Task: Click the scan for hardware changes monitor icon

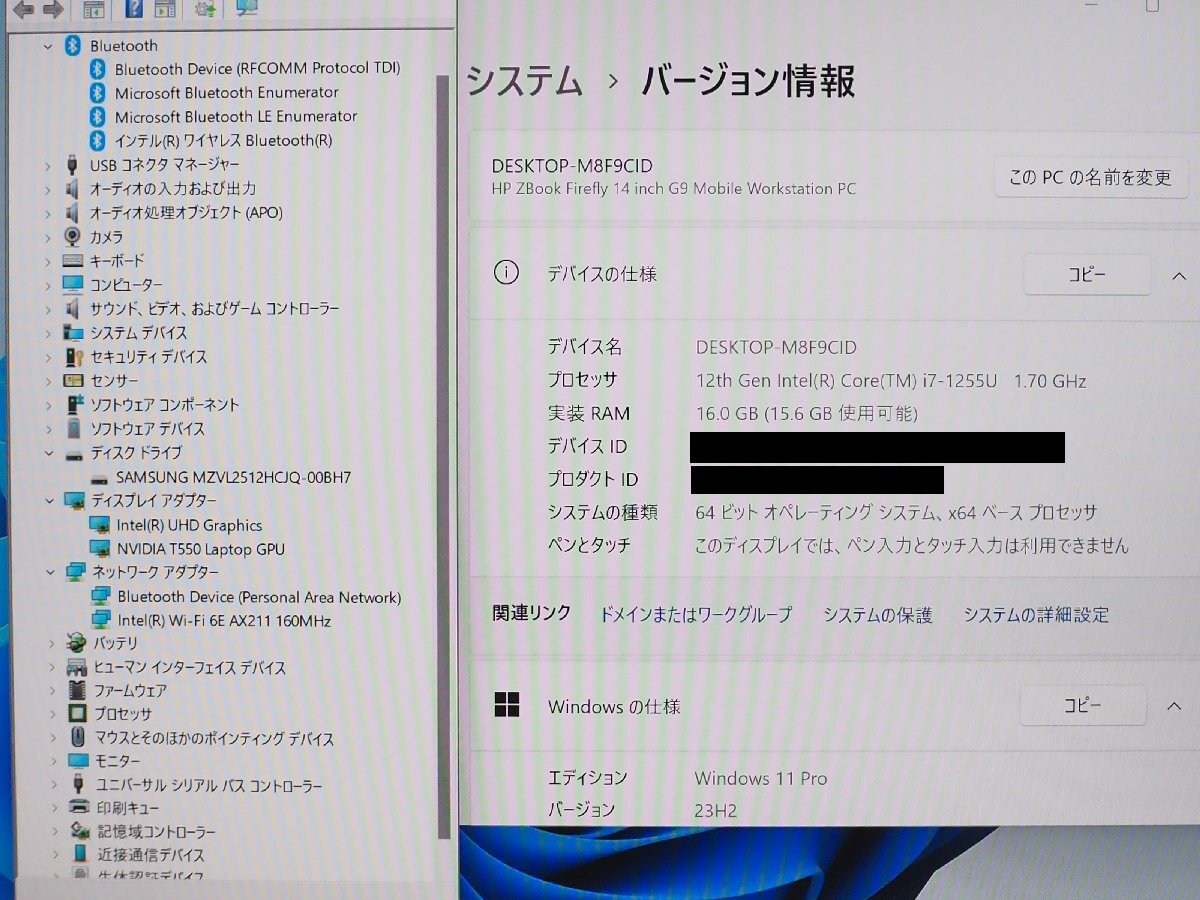Action: (x=246, y=9)
